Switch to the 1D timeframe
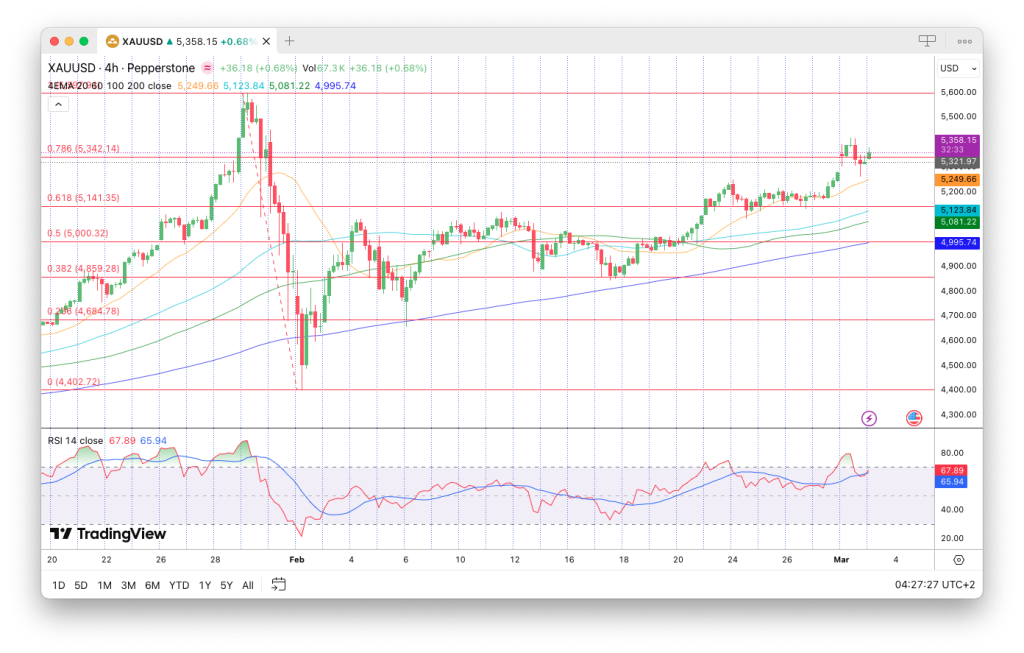The image size is (1024, 653). click(57, 584)
